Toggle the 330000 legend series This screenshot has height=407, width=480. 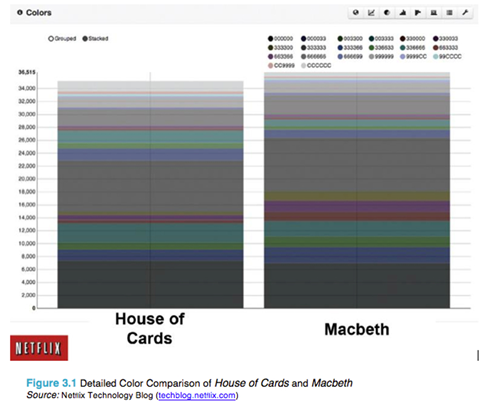click(413, 39)
